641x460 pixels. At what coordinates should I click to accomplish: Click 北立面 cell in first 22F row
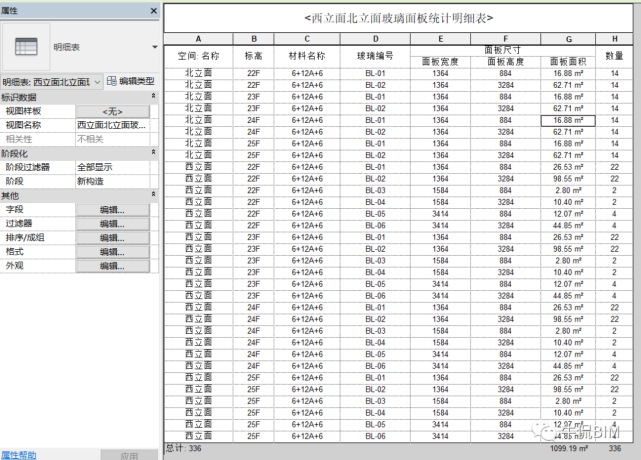pos(198,74)
